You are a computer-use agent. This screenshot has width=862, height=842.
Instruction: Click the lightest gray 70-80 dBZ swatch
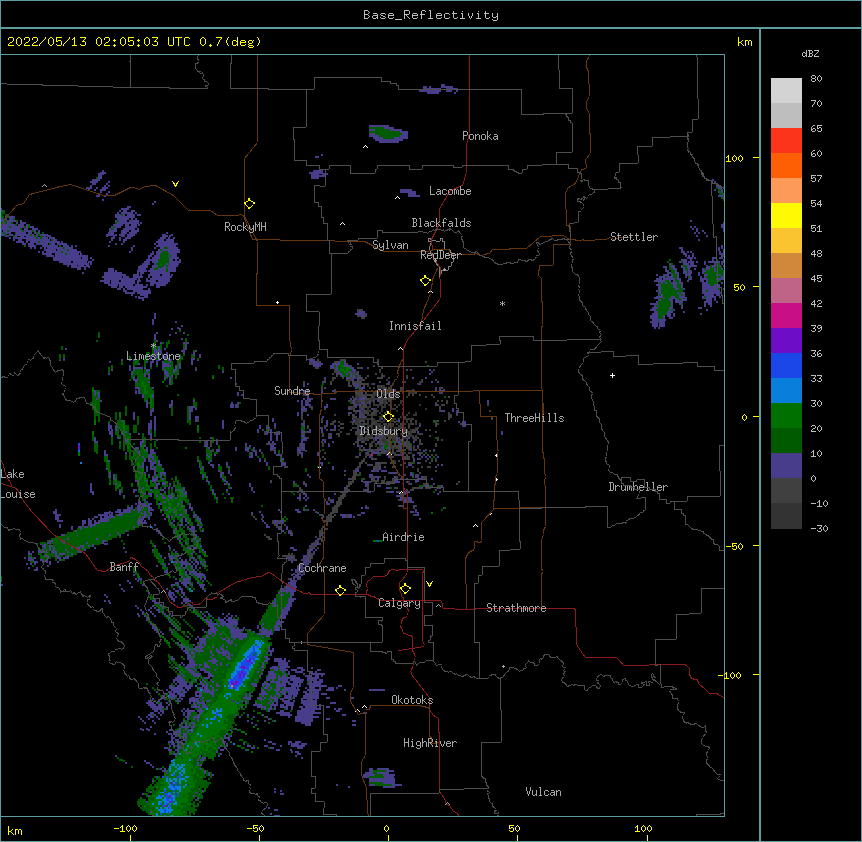coord(786,91)
